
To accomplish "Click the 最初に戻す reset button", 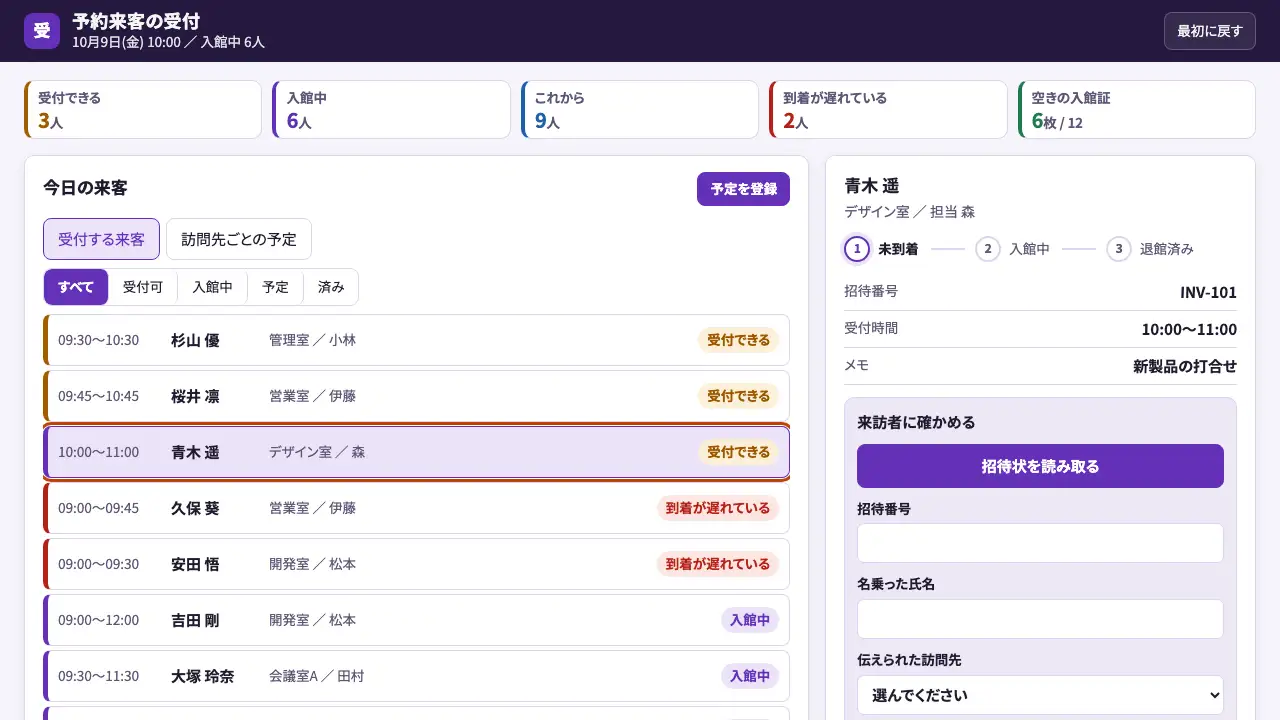I will pyautogui.click(x=1209, y=31).
